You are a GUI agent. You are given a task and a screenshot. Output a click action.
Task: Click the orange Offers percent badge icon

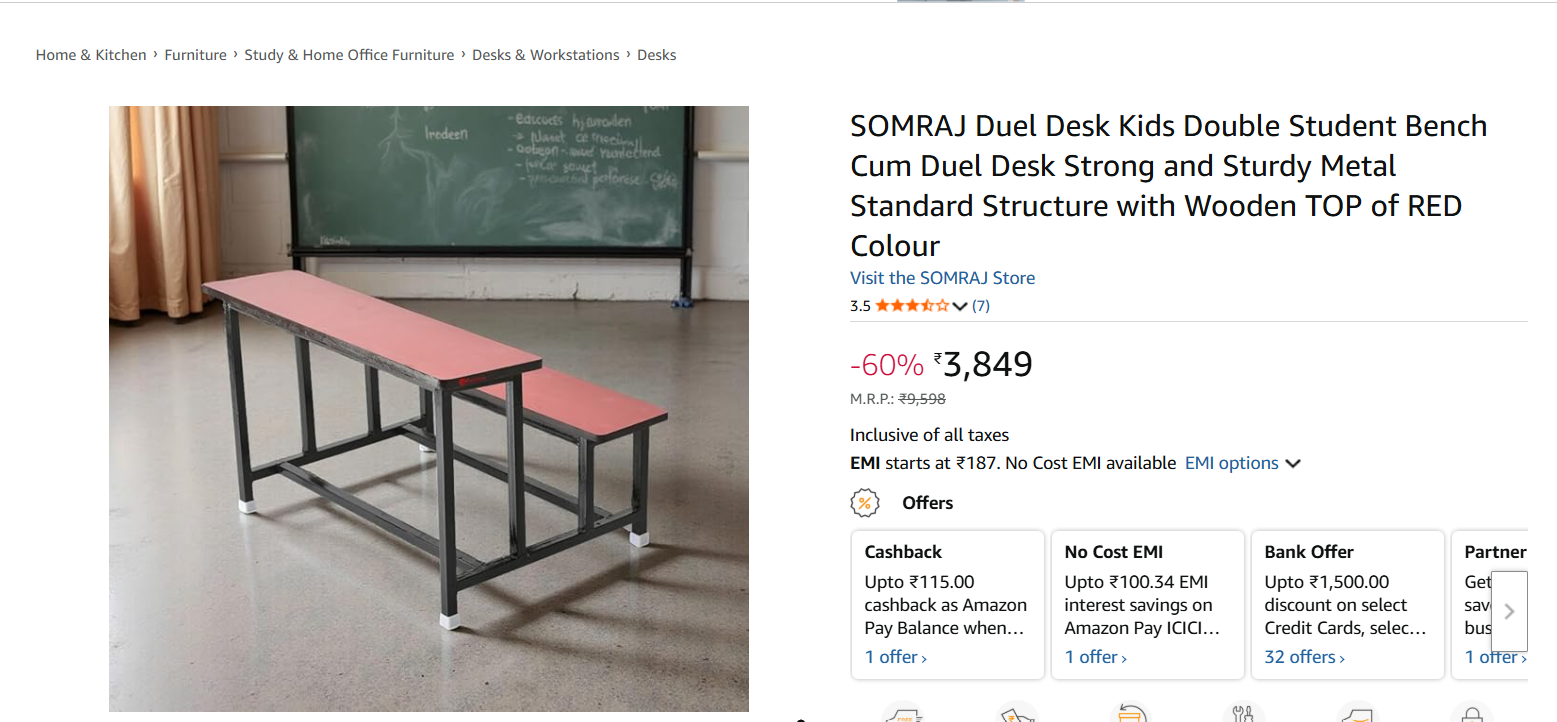(x=865, y=503)
